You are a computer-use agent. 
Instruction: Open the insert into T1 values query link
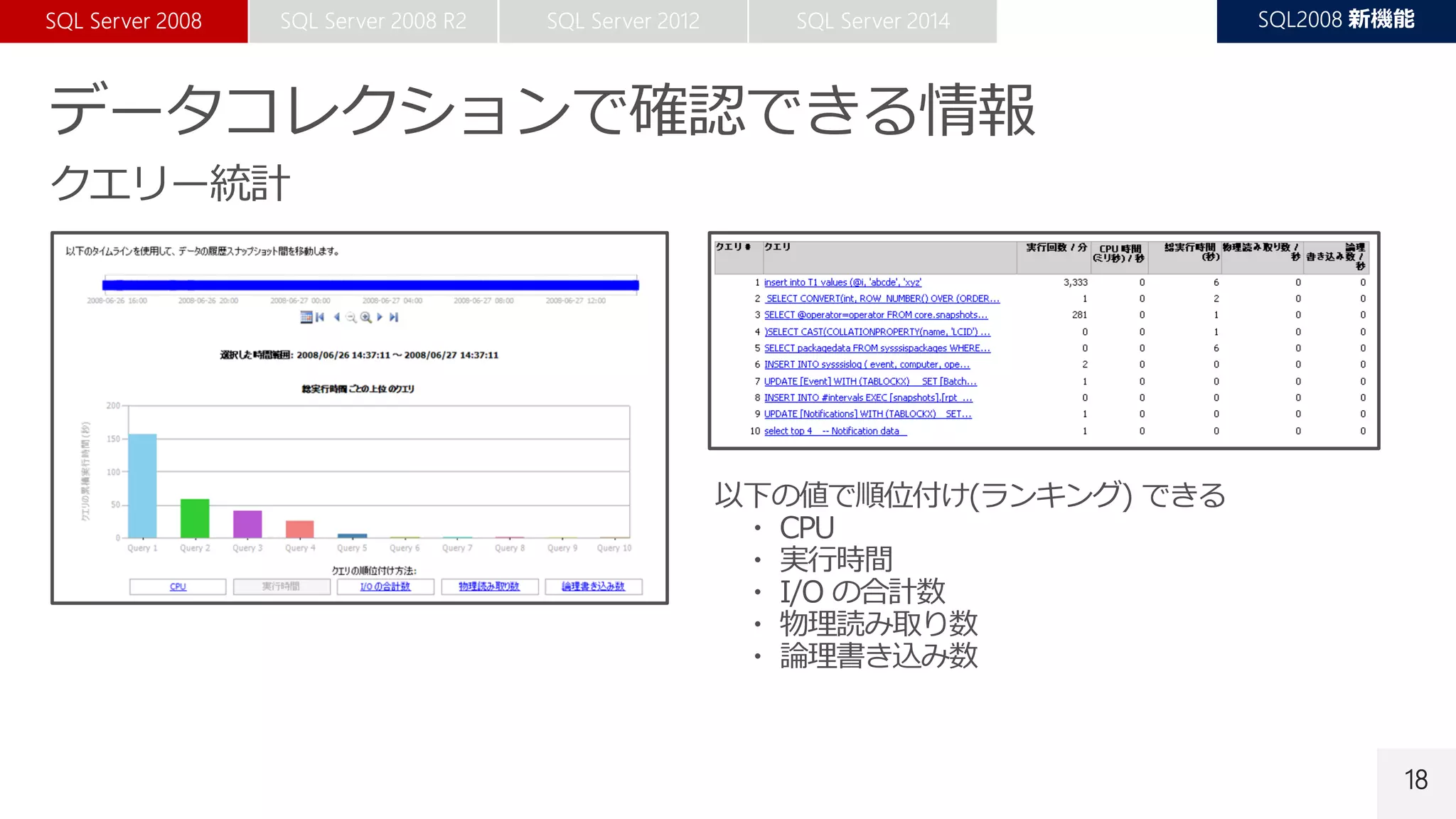tap(842, 282)
